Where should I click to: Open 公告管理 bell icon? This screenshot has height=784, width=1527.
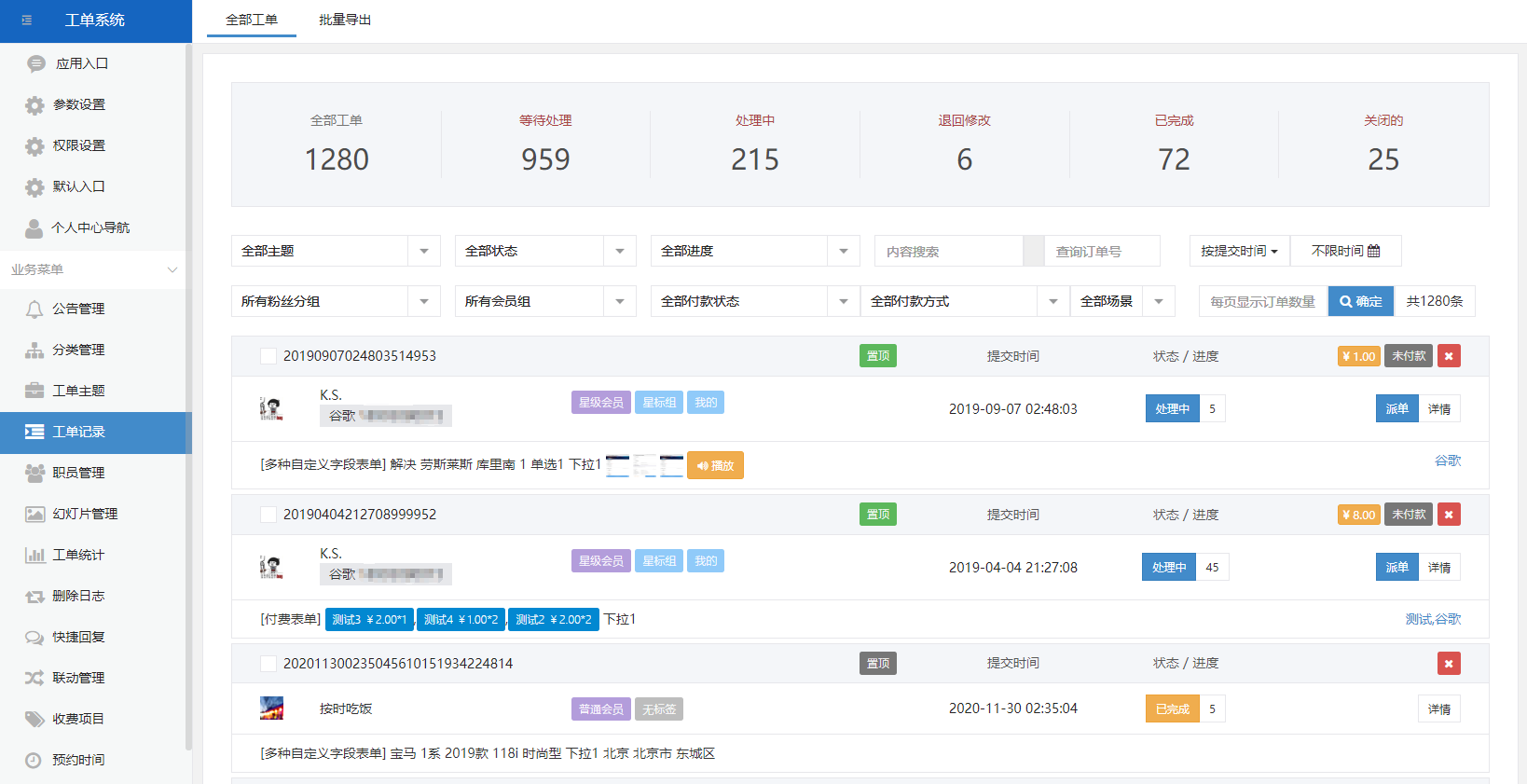pyautogui.click(x=34, y=309)
